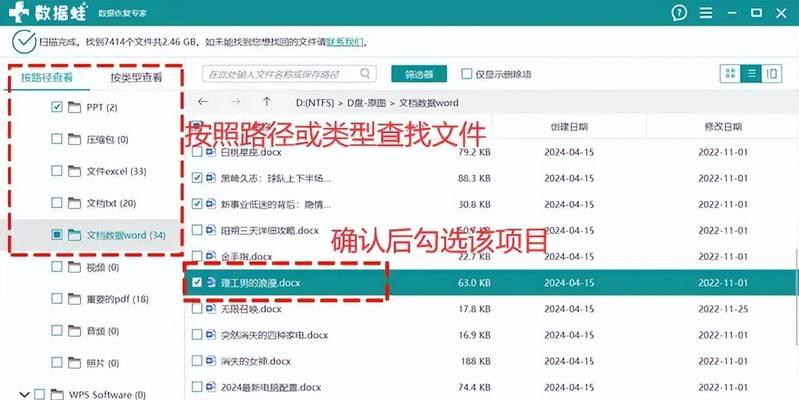Open the 文档txt (20) folder label
Screen dimensions: 799x400
111,203
